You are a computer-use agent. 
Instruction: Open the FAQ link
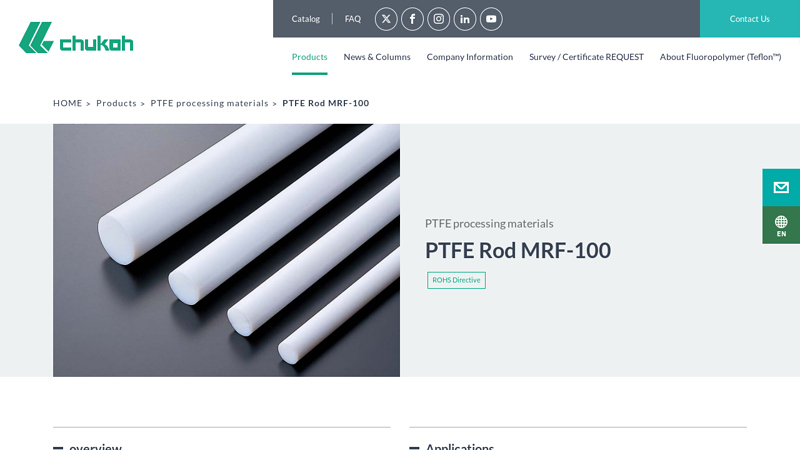(x=353, y=19)
